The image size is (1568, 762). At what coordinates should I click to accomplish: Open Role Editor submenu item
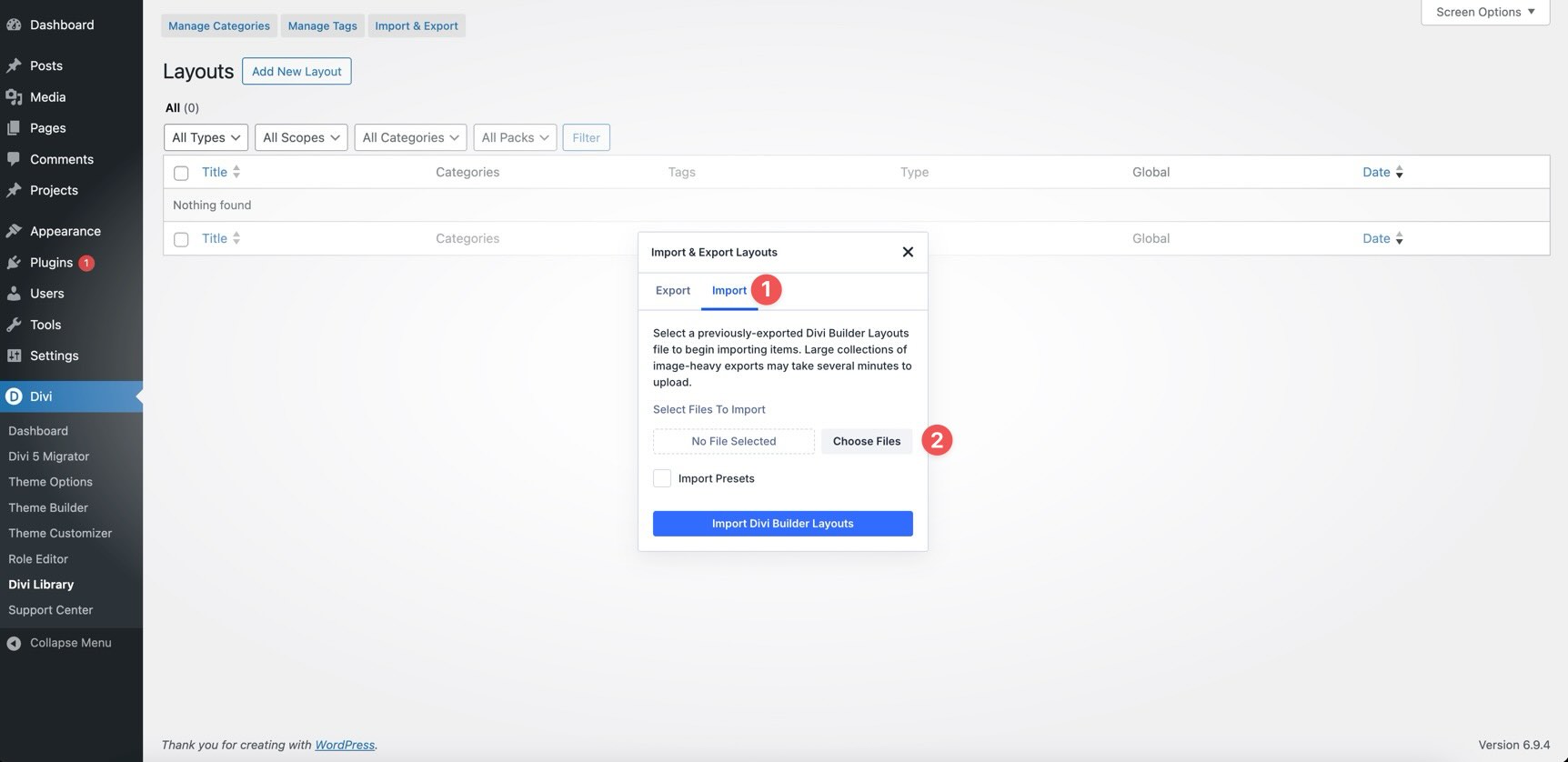pos(38,558)
